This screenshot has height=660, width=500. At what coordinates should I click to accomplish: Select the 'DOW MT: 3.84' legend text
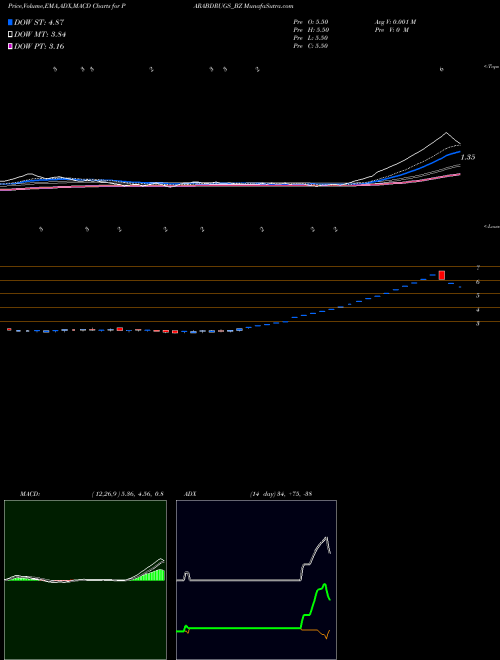(40, 35)
